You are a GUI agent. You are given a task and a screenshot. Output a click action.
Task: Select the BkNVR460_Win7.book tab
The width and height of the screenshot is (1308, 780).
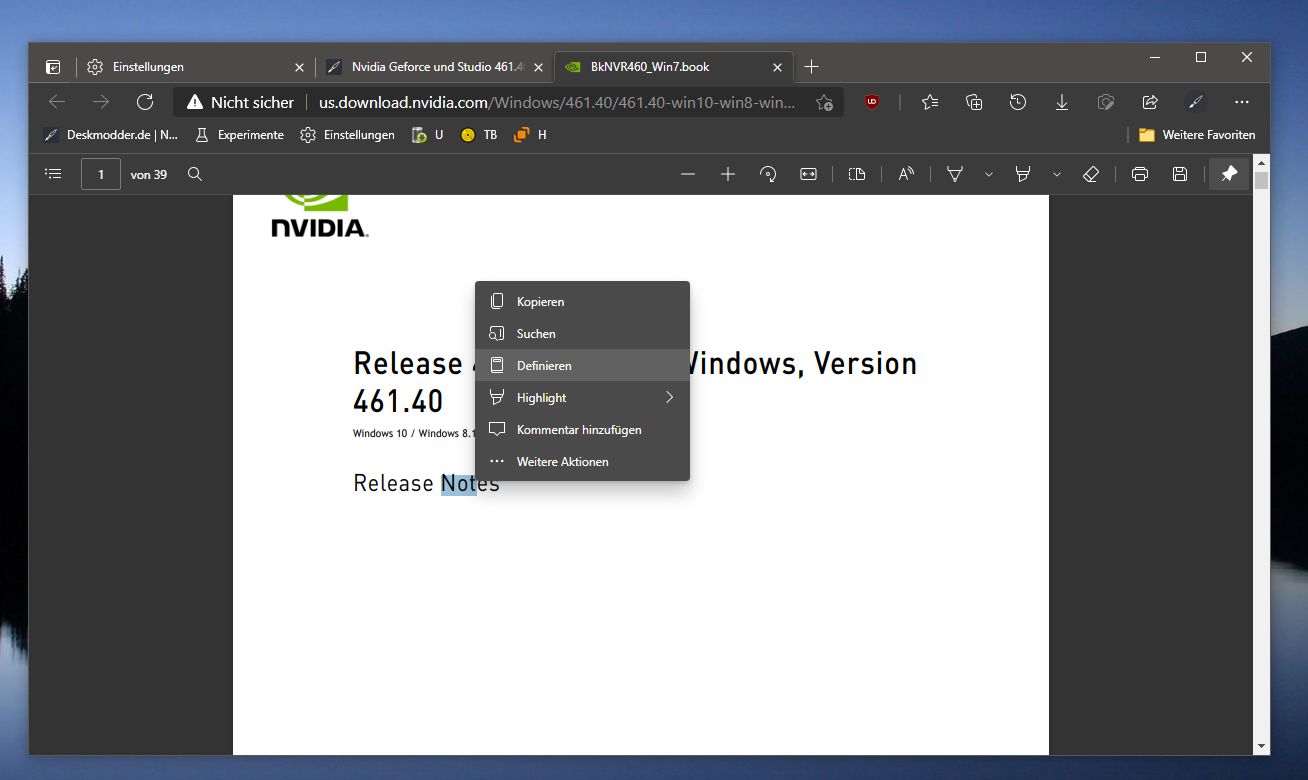tap(673, 67)
